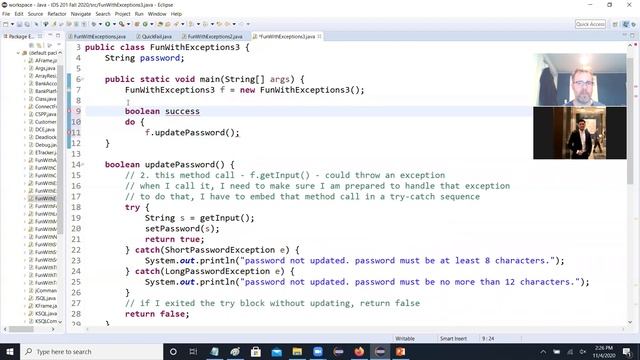Screen dimensions: 640x360
Task: Open the Edit menu
Action: pyautogui.click(x=19, y=14)
